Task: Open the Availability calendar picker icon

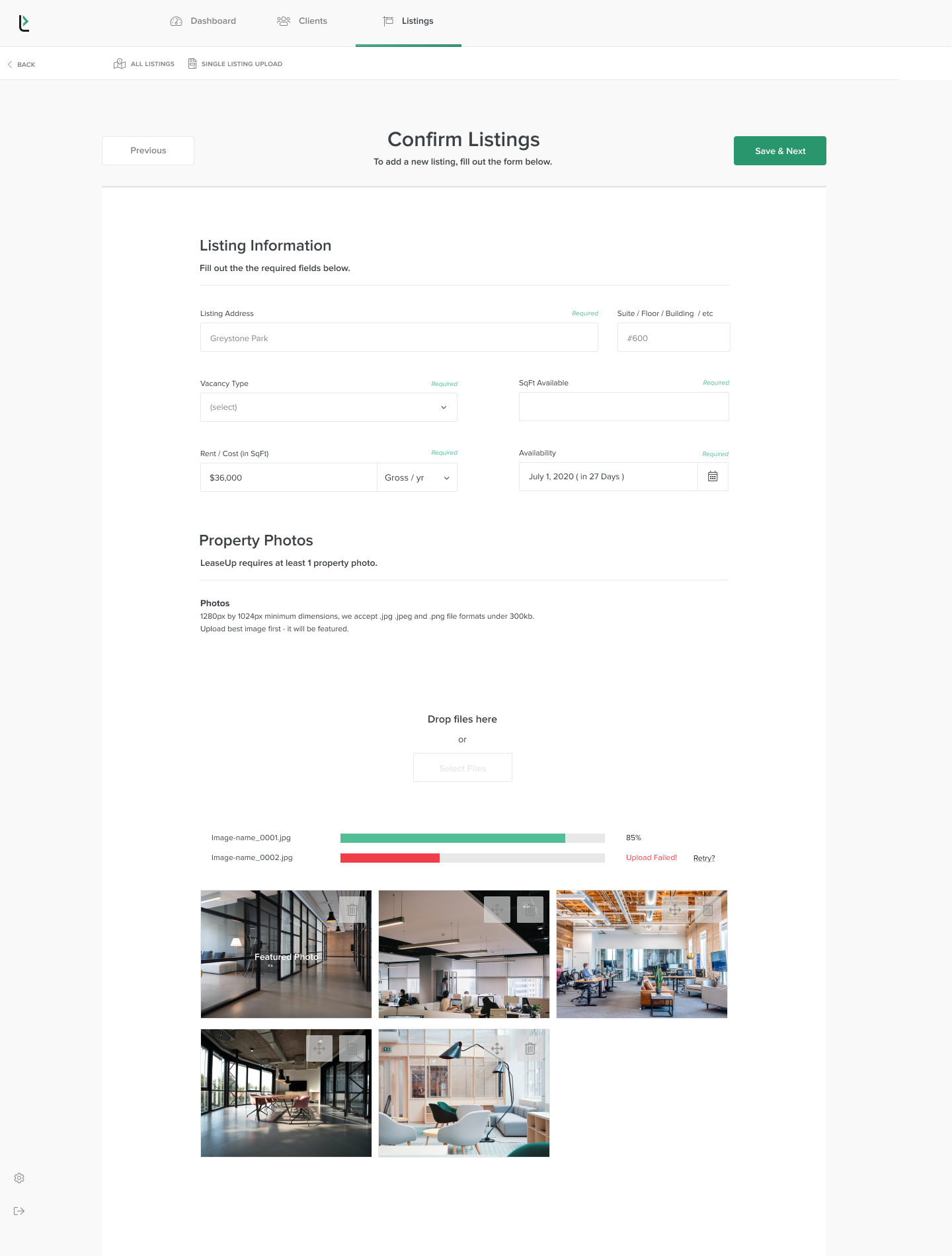Action: tap(713, 477)
